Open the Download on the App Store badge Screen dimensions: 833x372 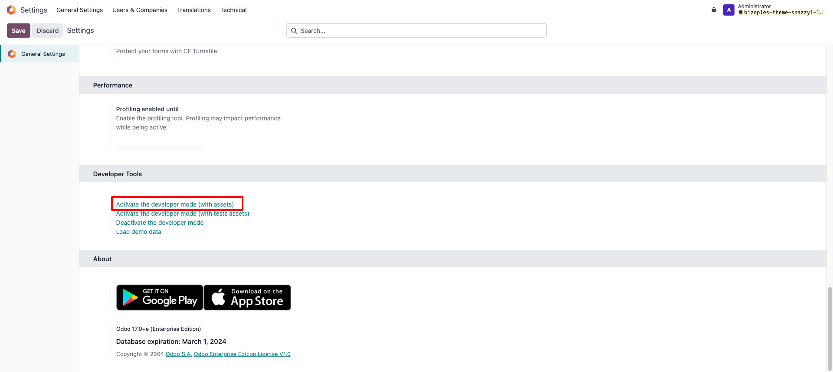(248, 298)
